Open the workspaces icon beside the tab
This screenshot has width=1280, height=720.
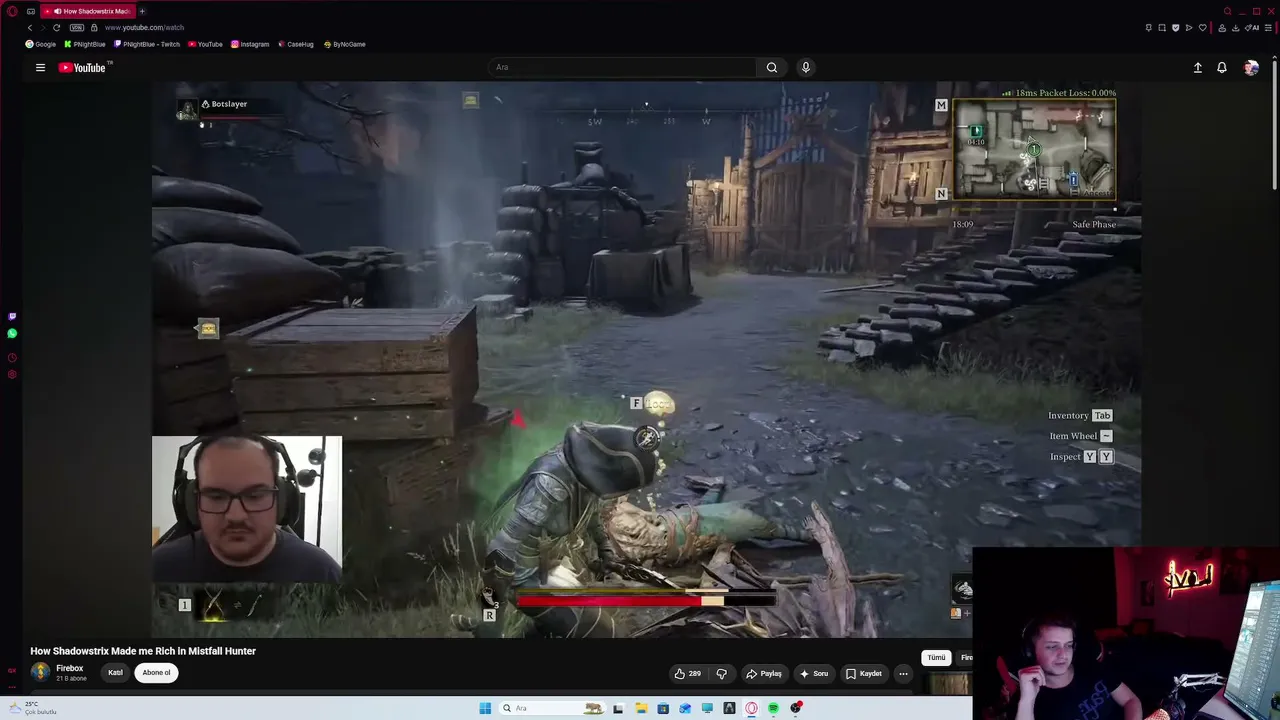tap(31, 11)
